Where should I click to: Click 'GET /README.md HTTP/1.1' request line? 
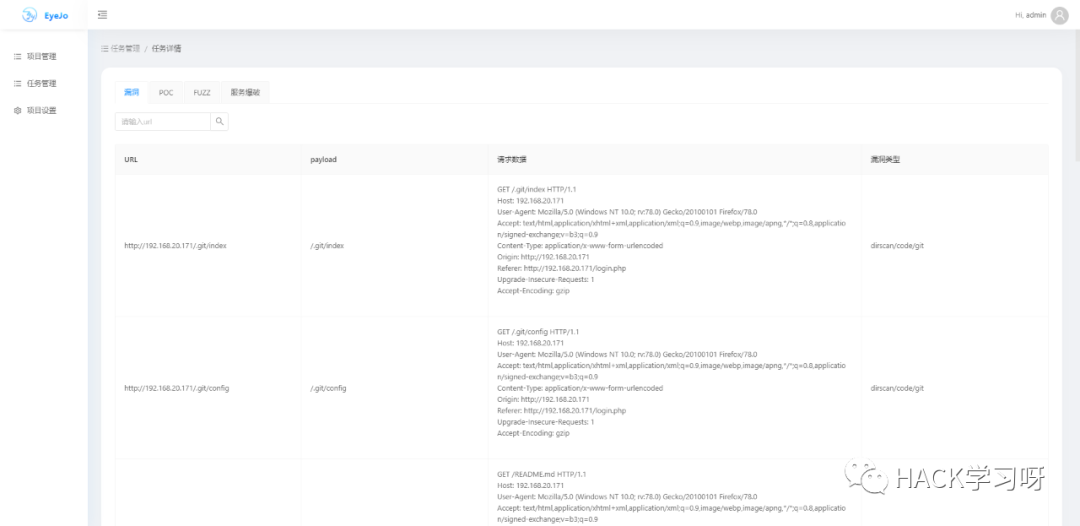pos(541,474)
